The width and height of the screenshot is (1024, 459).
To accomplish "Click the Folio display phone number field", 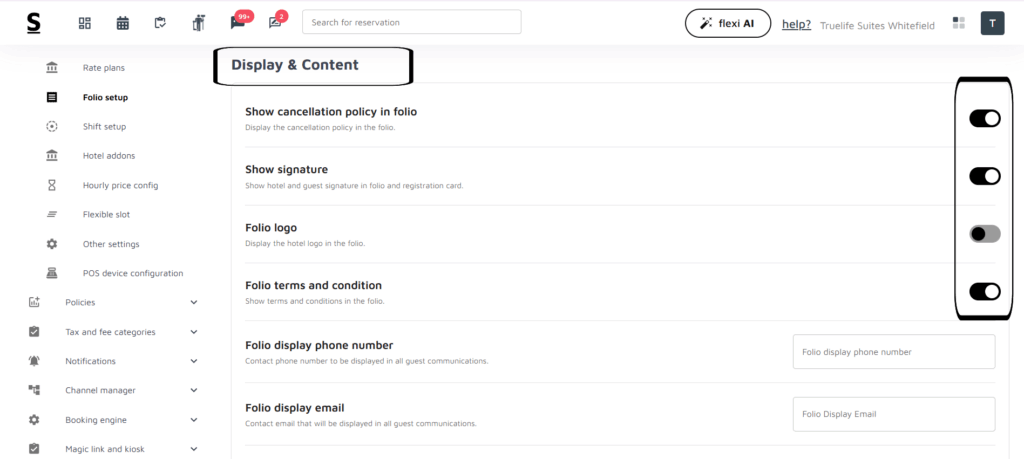I will (x=893, y=352).
